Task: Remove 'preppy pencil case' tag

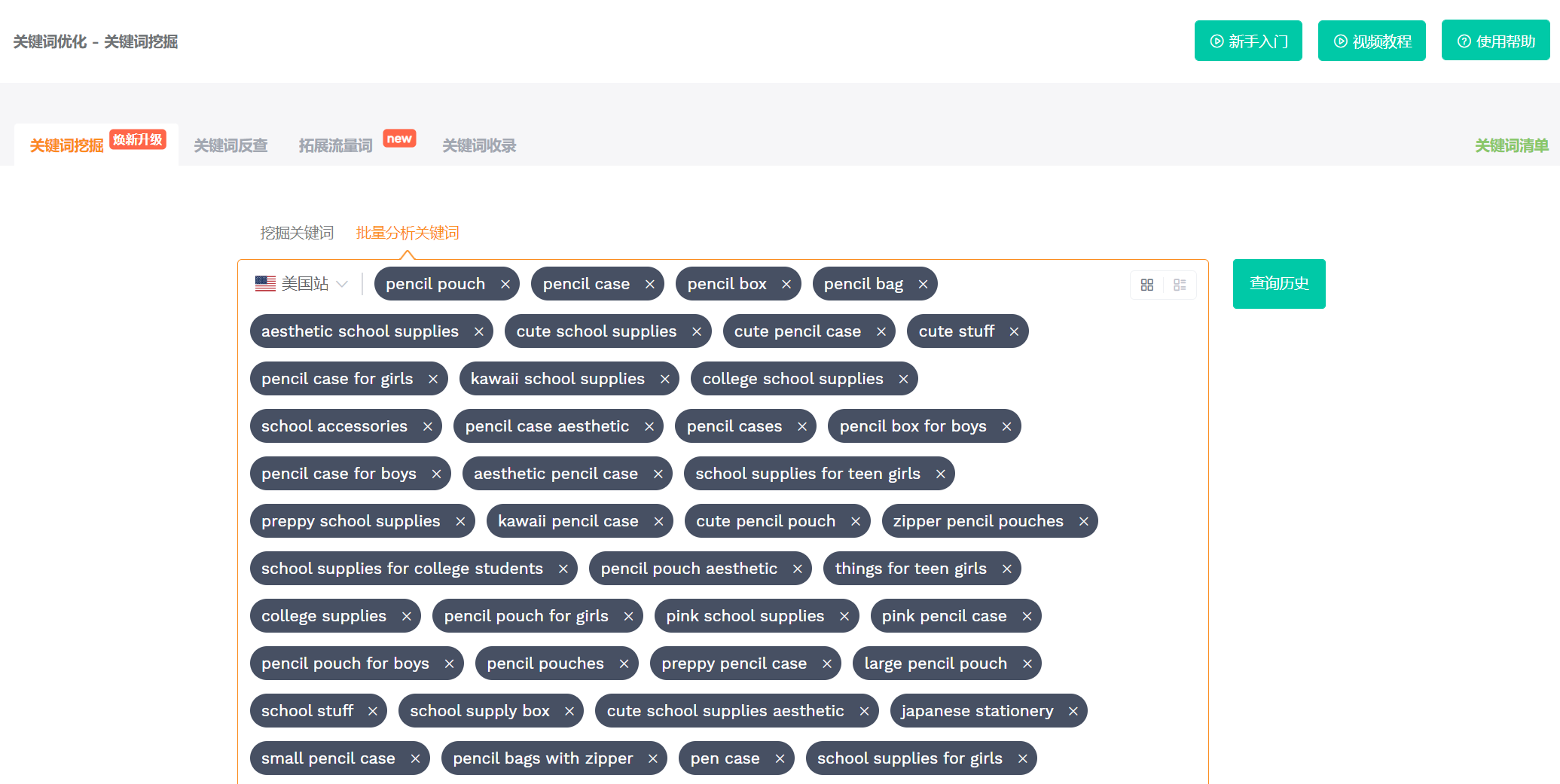Action: [x=827, y=664]
